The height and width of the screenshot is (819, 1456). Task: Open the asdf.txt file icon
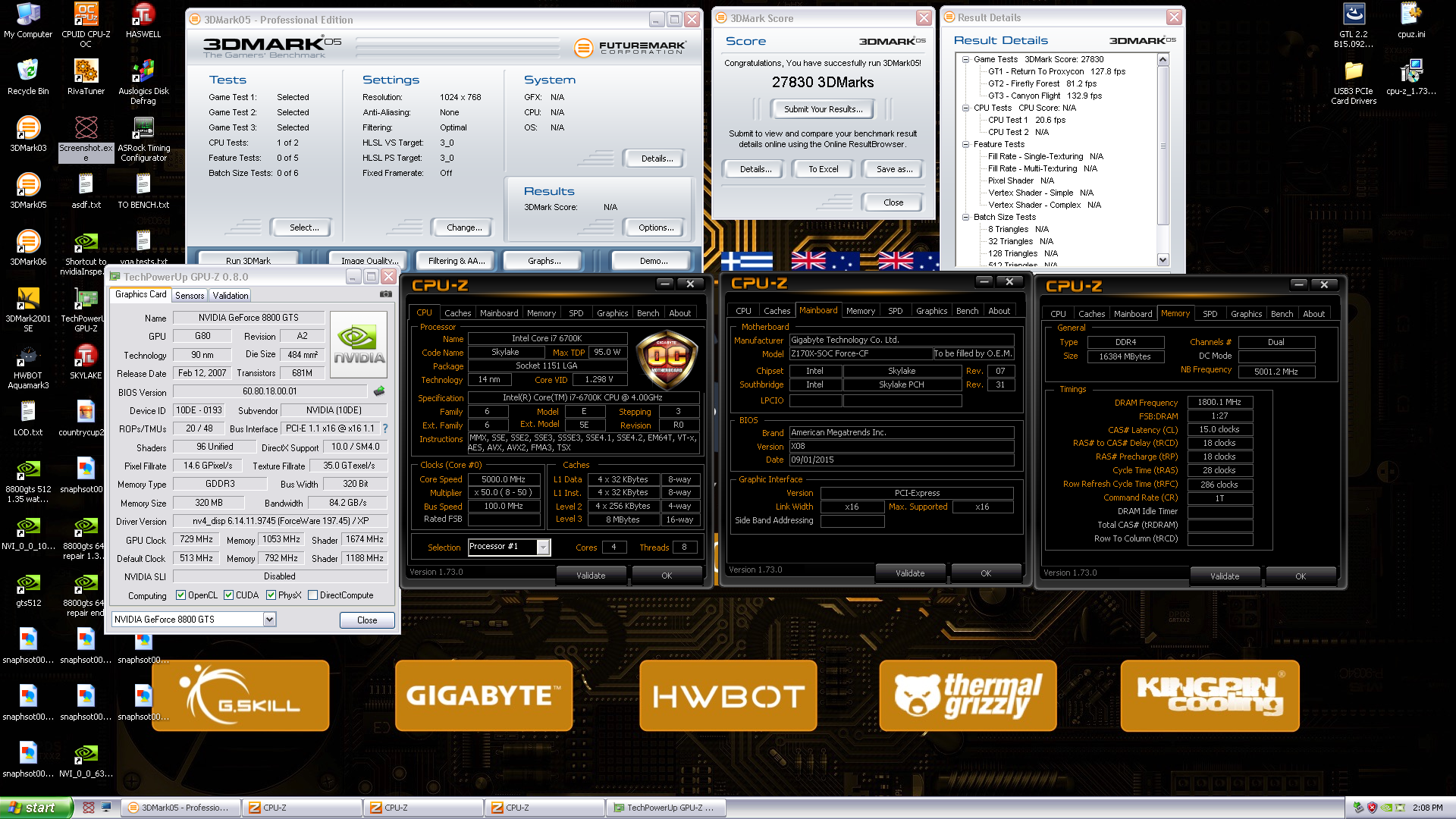pos(86,191)
